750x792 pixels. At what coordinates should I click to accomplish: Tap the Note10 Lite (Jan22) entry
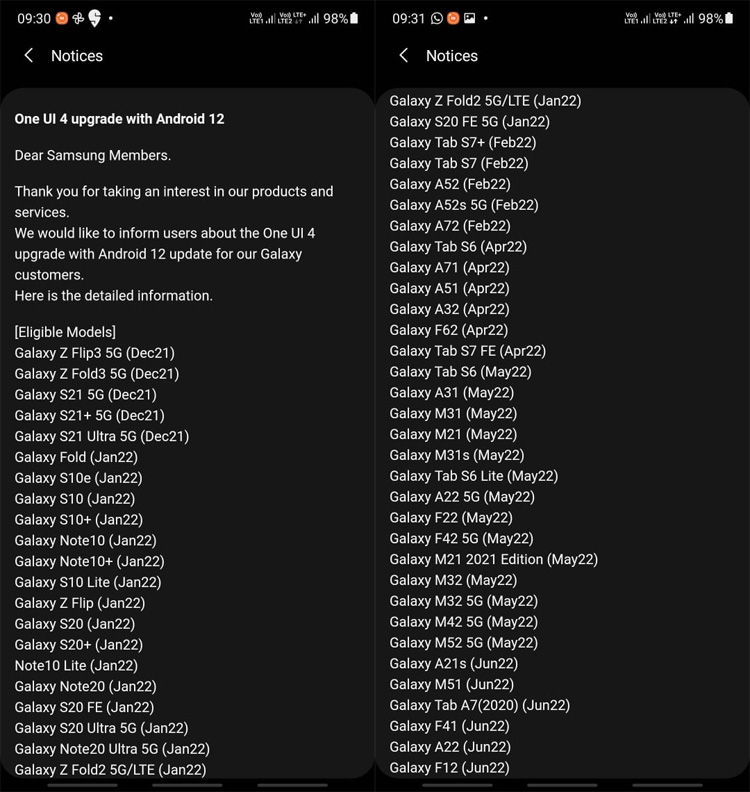tap(76, 665)
